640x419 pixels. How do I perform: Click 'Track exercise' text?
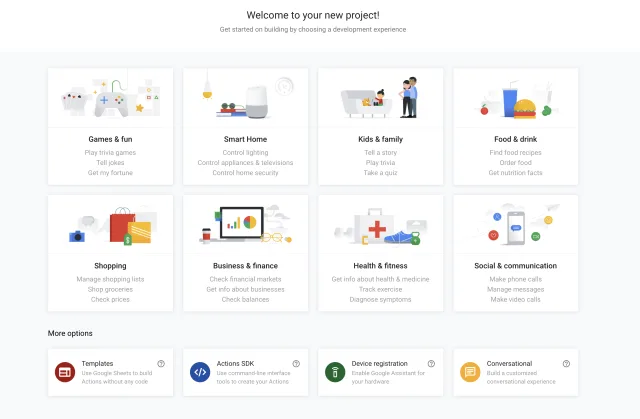(x=380, y=289)
